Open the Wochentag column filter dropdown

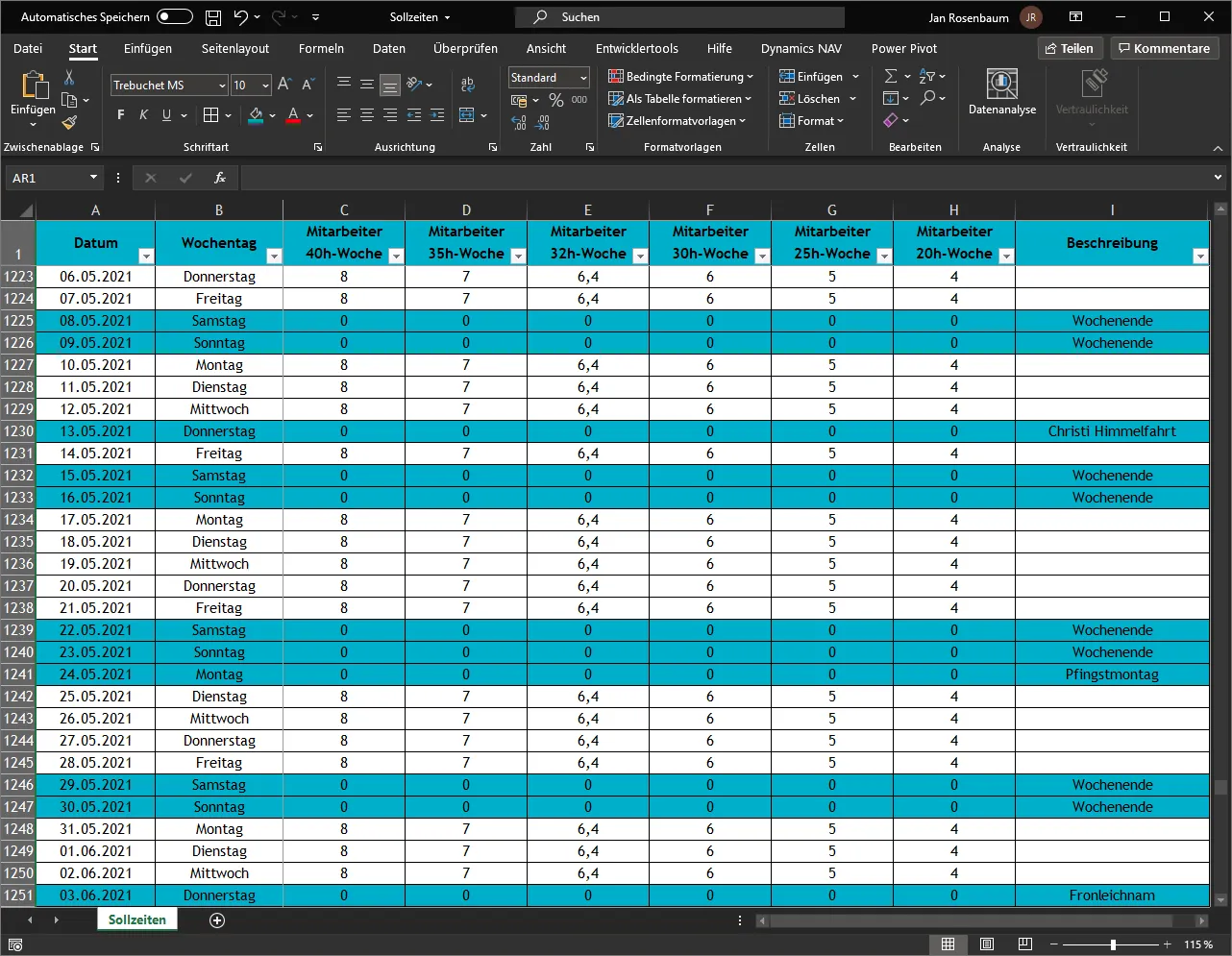point(274,256)
